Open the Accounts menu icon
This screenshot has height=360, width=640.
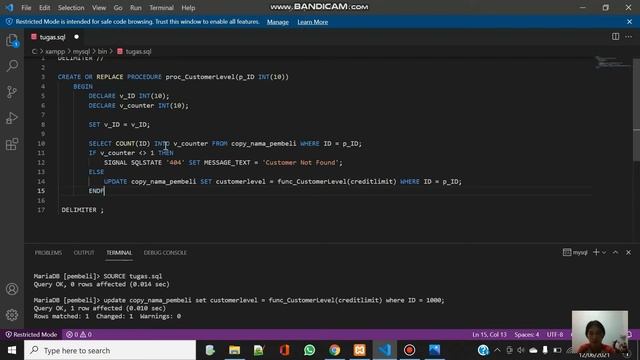(12, 289)
